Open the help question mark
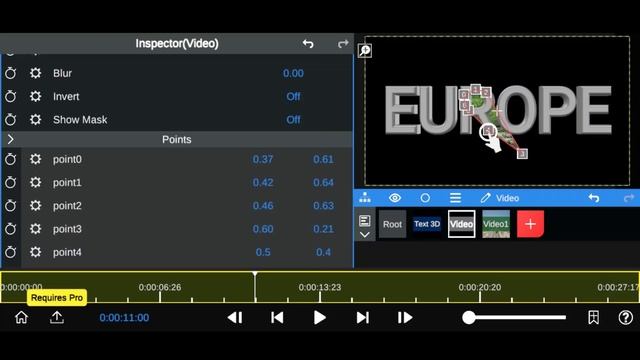640x360 pixels. 626,317
